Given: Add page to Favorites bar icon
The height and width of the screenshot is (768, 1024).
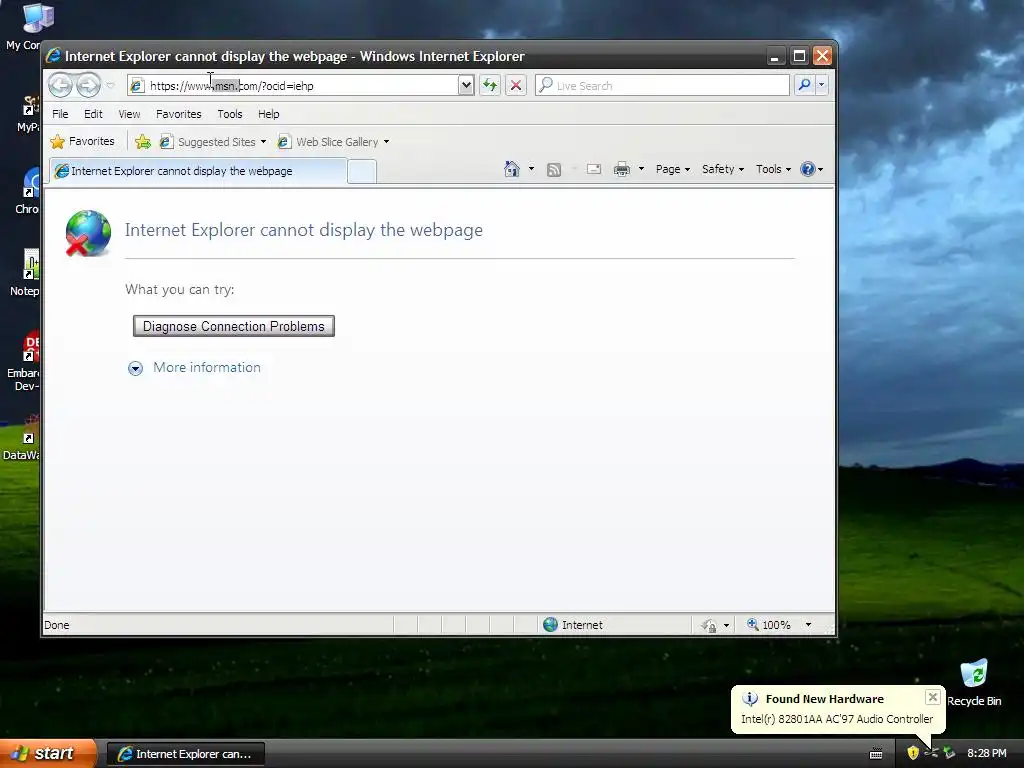Looking at the screenshot, I should click(143, 142).
